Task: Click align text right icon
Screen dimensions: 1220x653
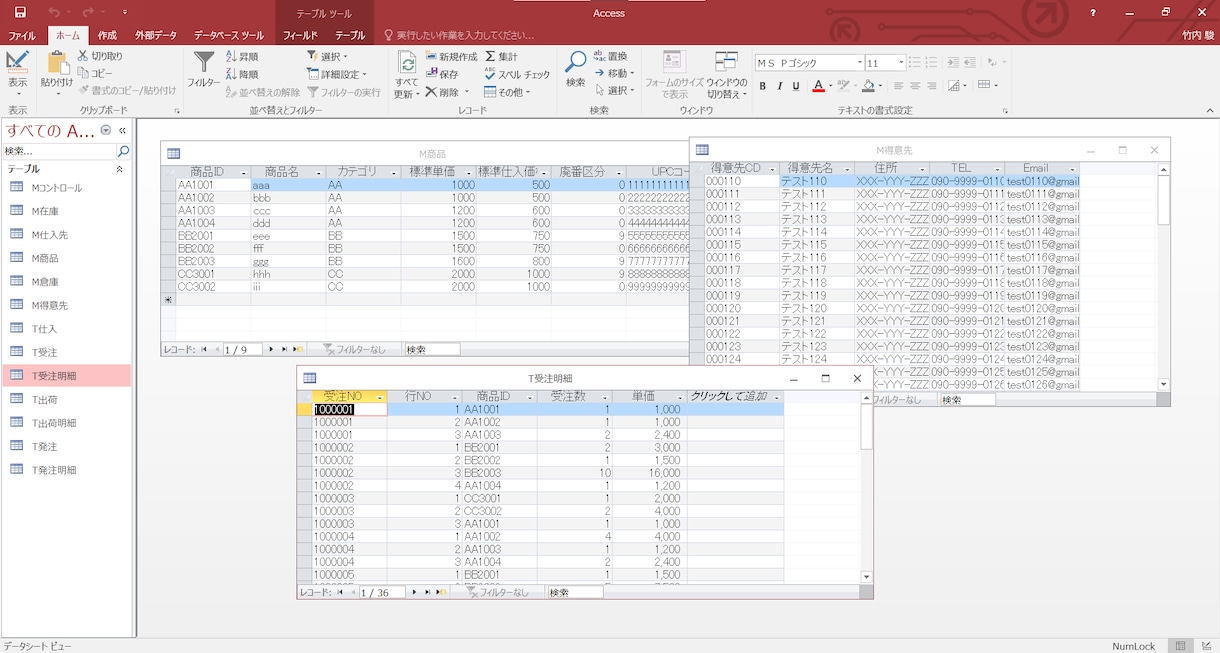Action: click(x=931, y=86)
